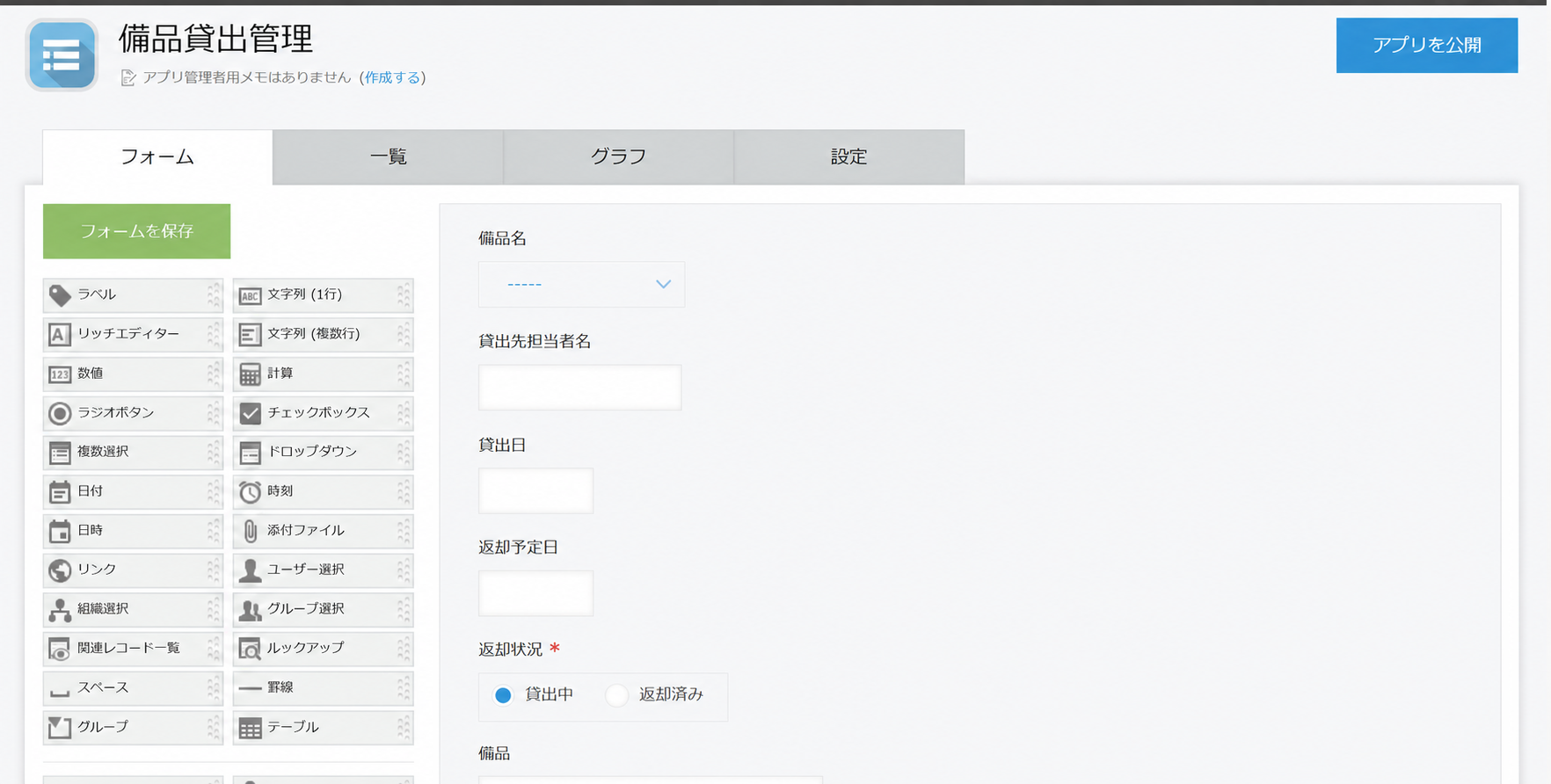Screen dimensions: 1551x784
Task: Click the 備品貸出管理 app icon
Action: pyautogui.click(x=62, y=55)
